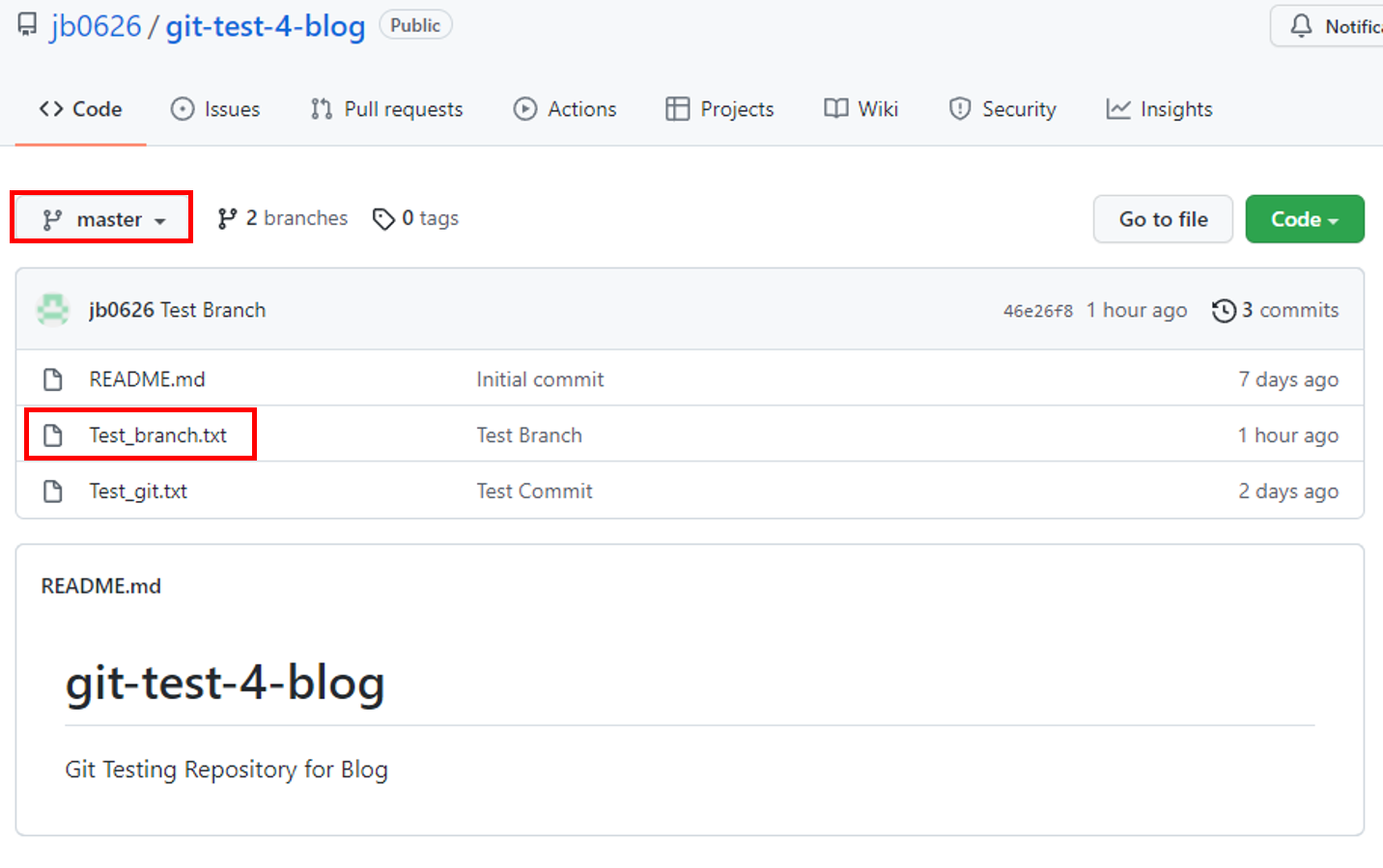1383x868 pixels.
Task: Click the 1 hour ago timestamp in Test_branch.txt row
Action: point(1288,435)
